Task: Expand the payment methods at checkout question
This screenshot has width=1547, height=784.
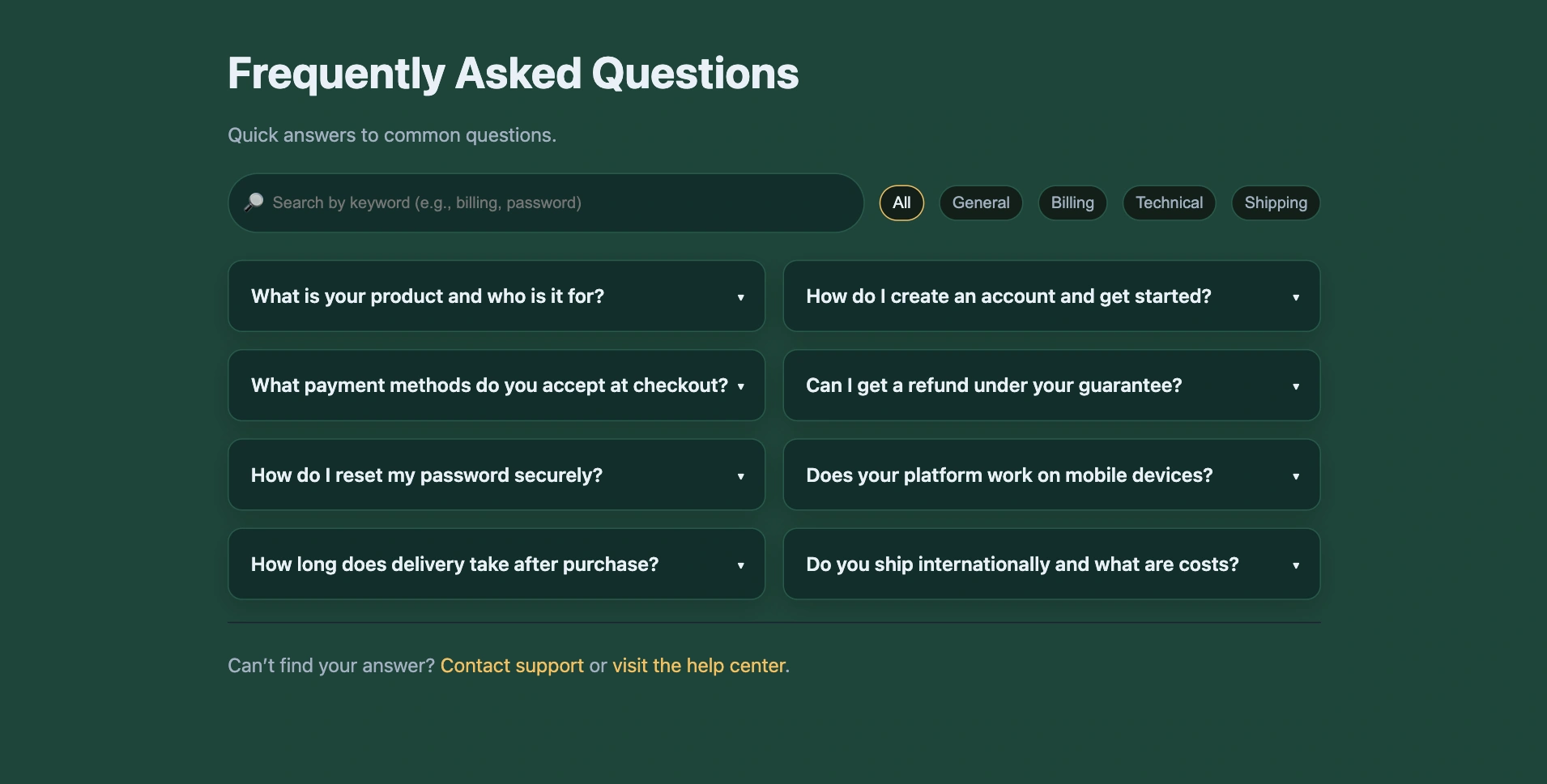Action: click(x=496, y=386)
